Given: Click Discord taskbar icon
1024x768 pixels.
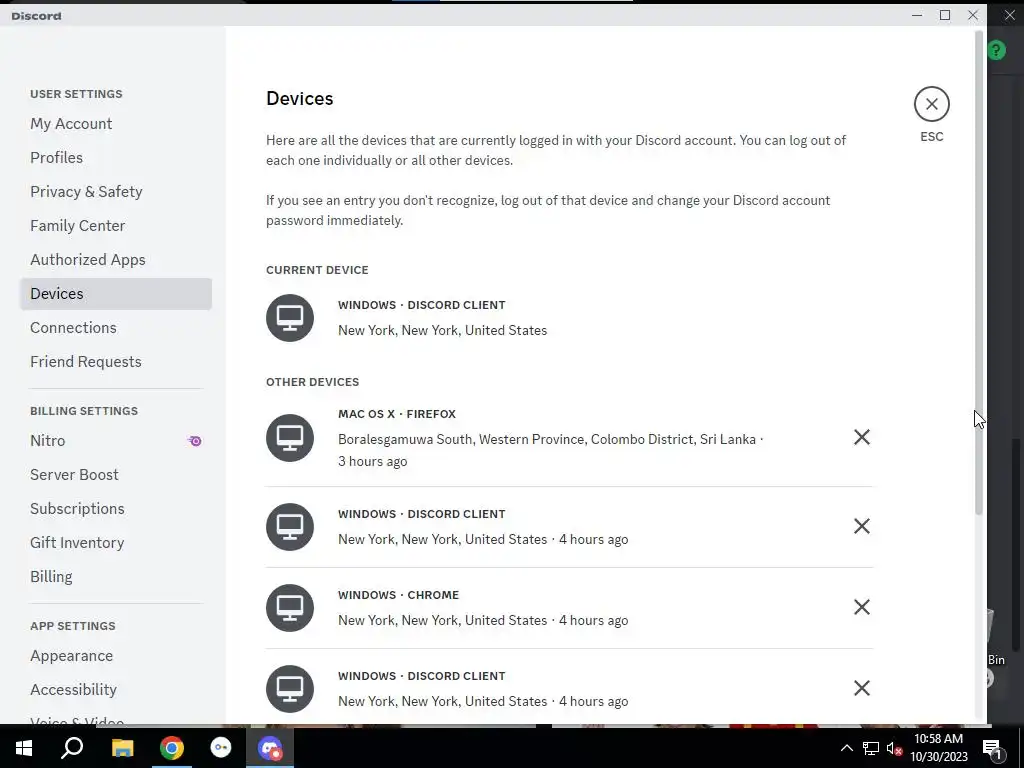Looking at the screenshot, I should (x=270, y=748).
